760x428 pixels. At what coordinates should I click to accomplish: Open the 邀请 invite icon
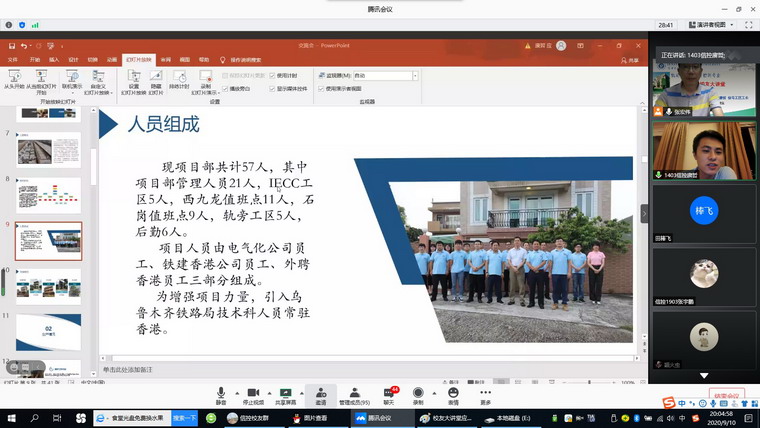tap(321, 392)
